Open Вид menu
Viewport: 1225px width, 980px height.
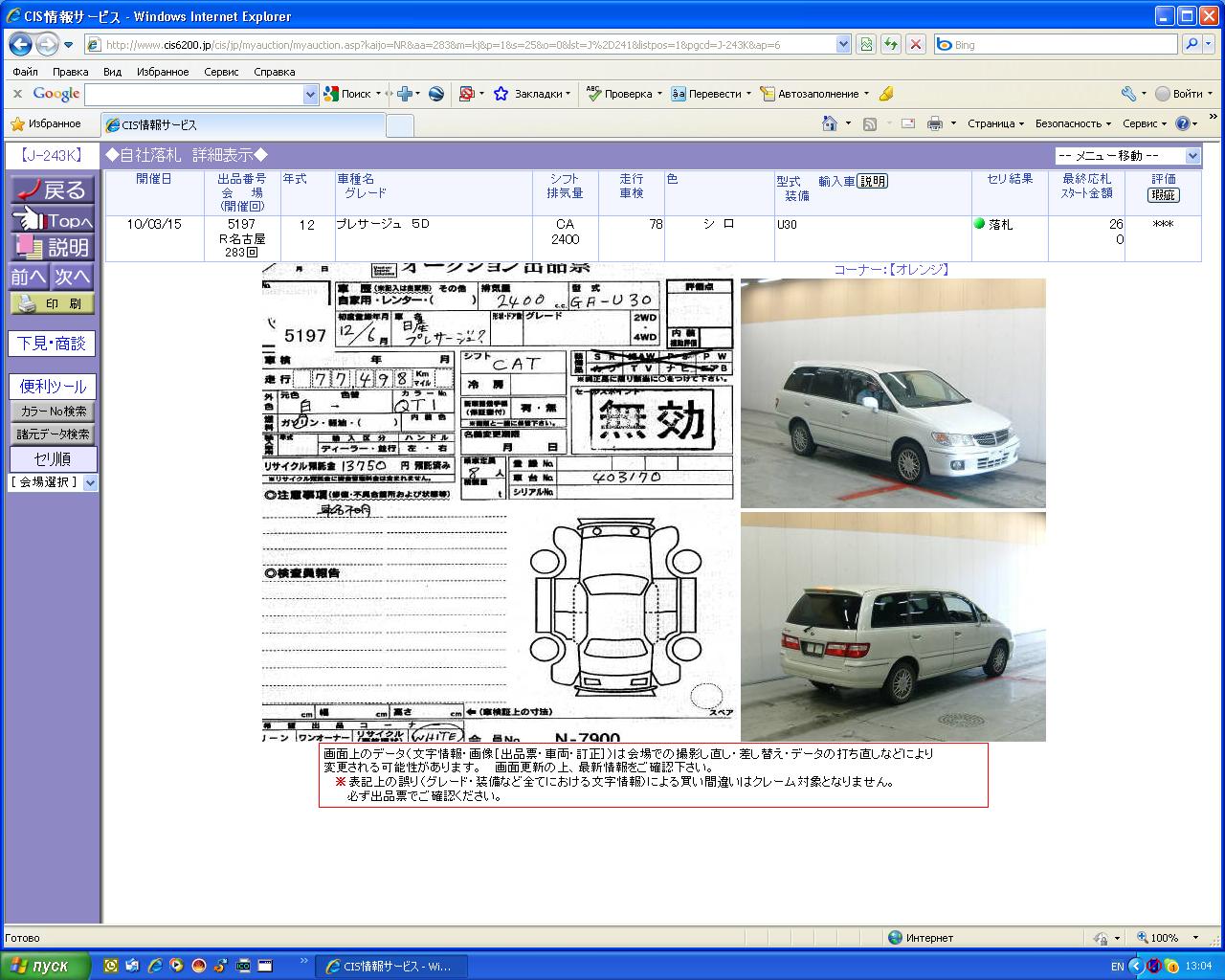point(112,72)
